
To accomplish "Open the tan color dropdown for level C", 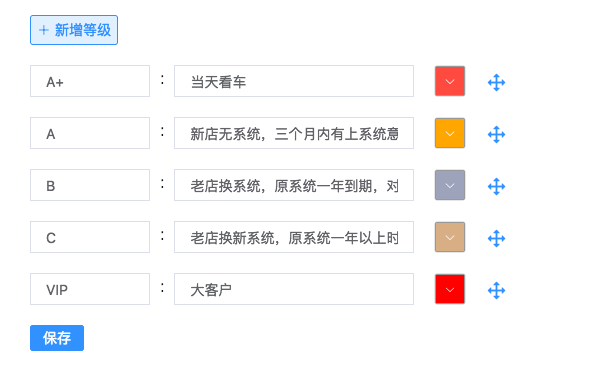I will tap(450, 237).
